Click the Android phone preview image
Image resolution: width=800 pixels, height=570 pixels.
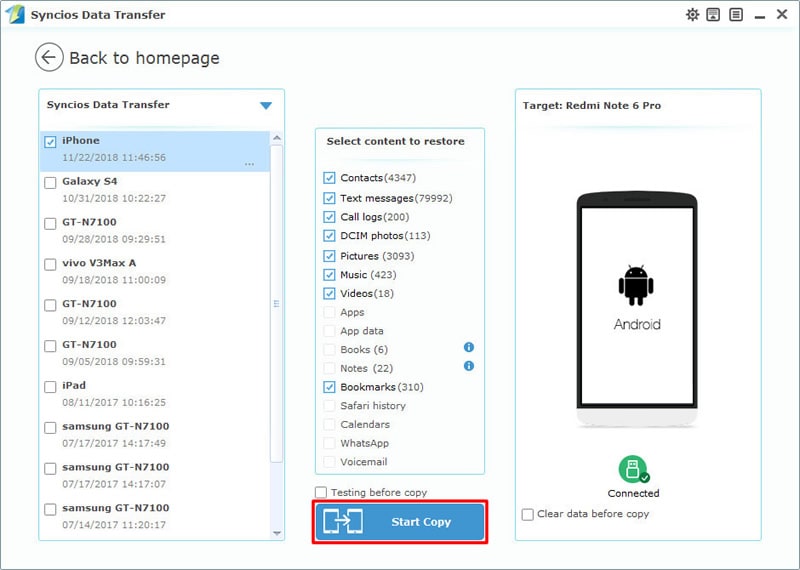tap(637, 309)
